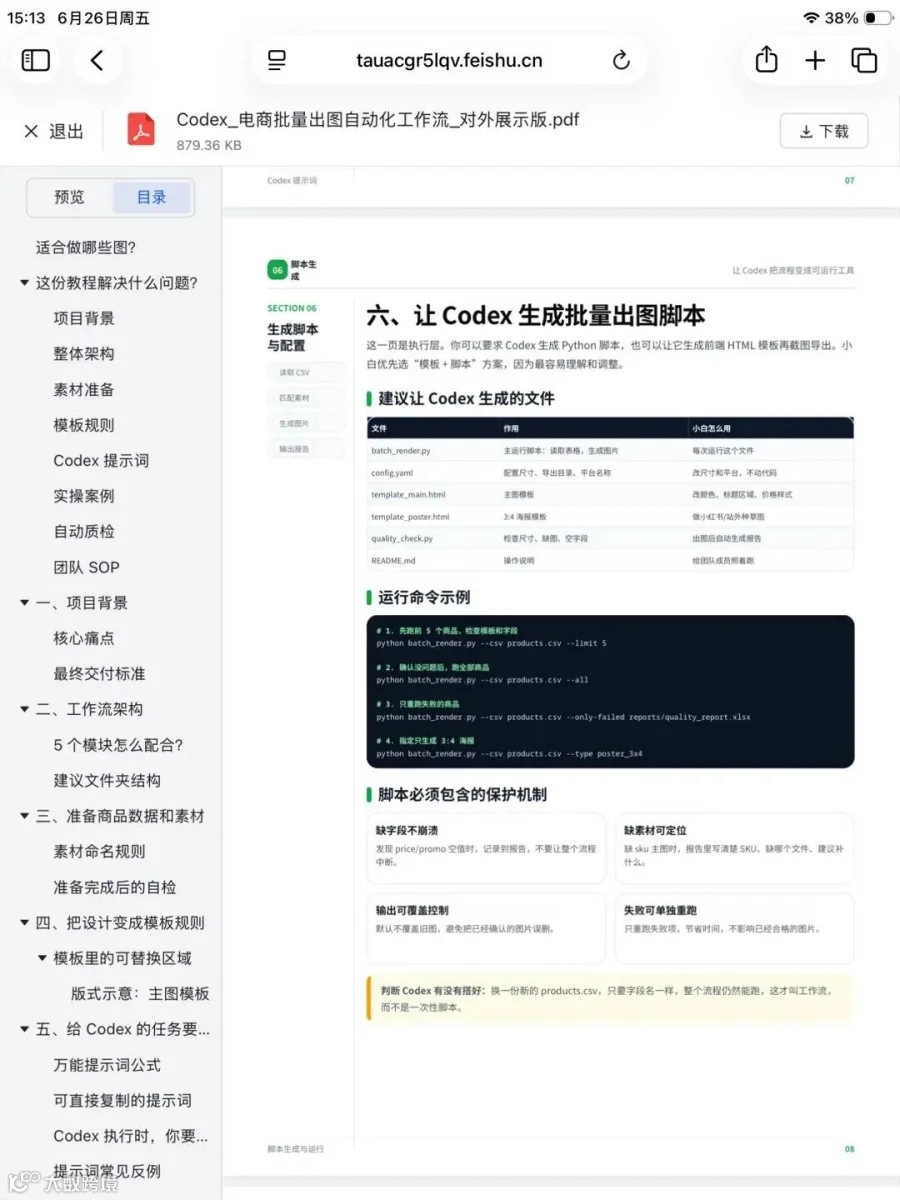Open 可直接复制的提示词 outline entry

click(x=122, y=1100)
